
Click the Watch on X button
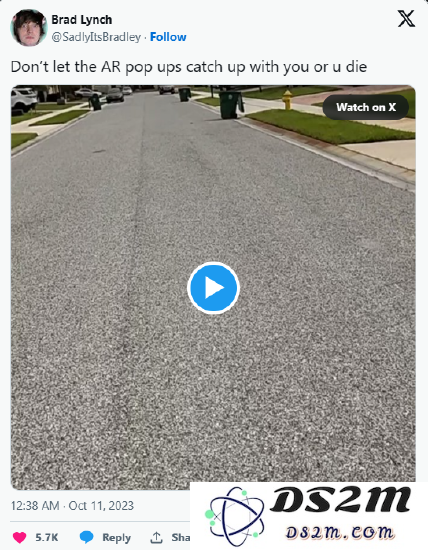(366, 107)
